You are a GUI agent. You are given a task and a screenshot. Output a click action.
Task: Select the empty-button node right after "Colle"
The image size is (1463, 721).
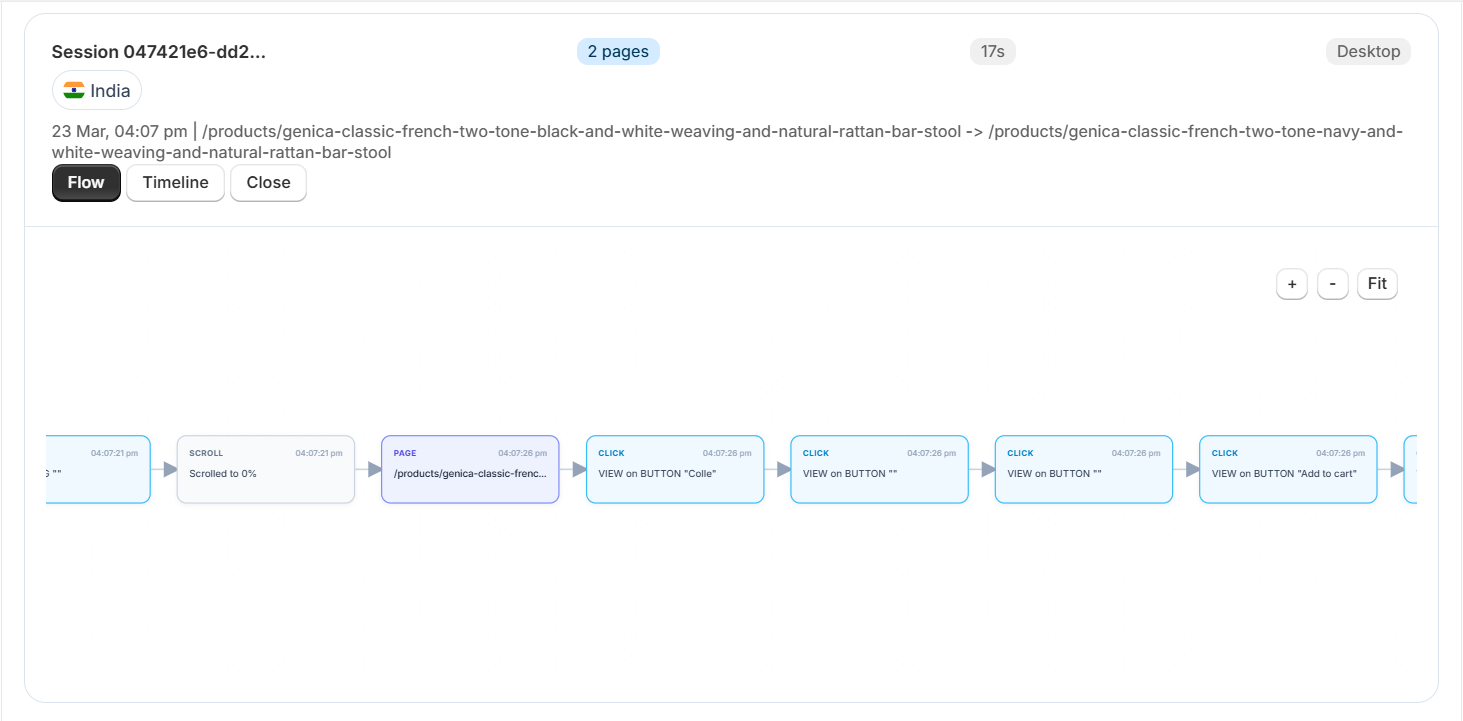click(x=879, y=469)
